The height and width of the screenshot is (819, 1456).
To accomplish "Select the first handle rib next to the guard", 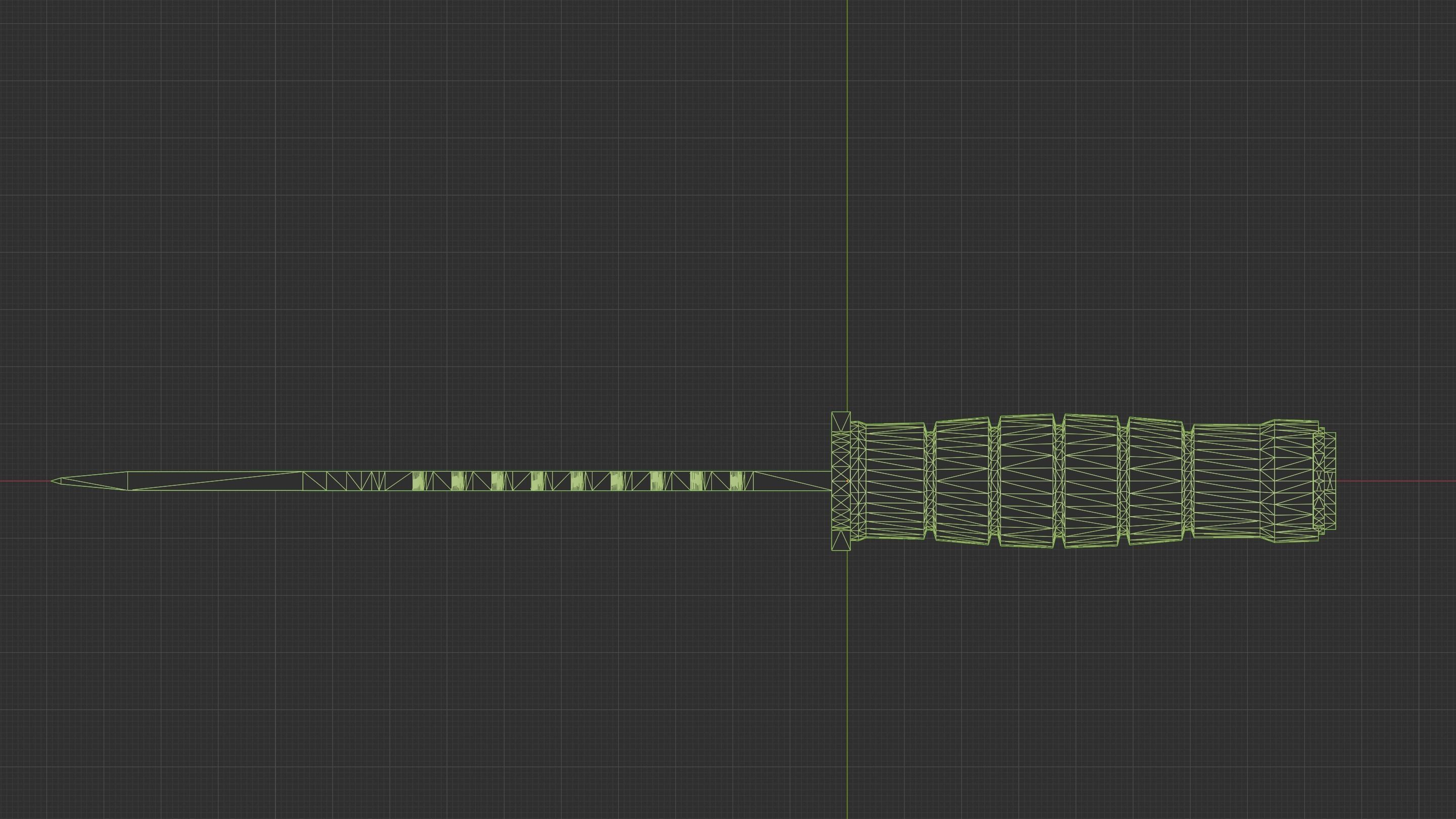I will coord(896,481).
